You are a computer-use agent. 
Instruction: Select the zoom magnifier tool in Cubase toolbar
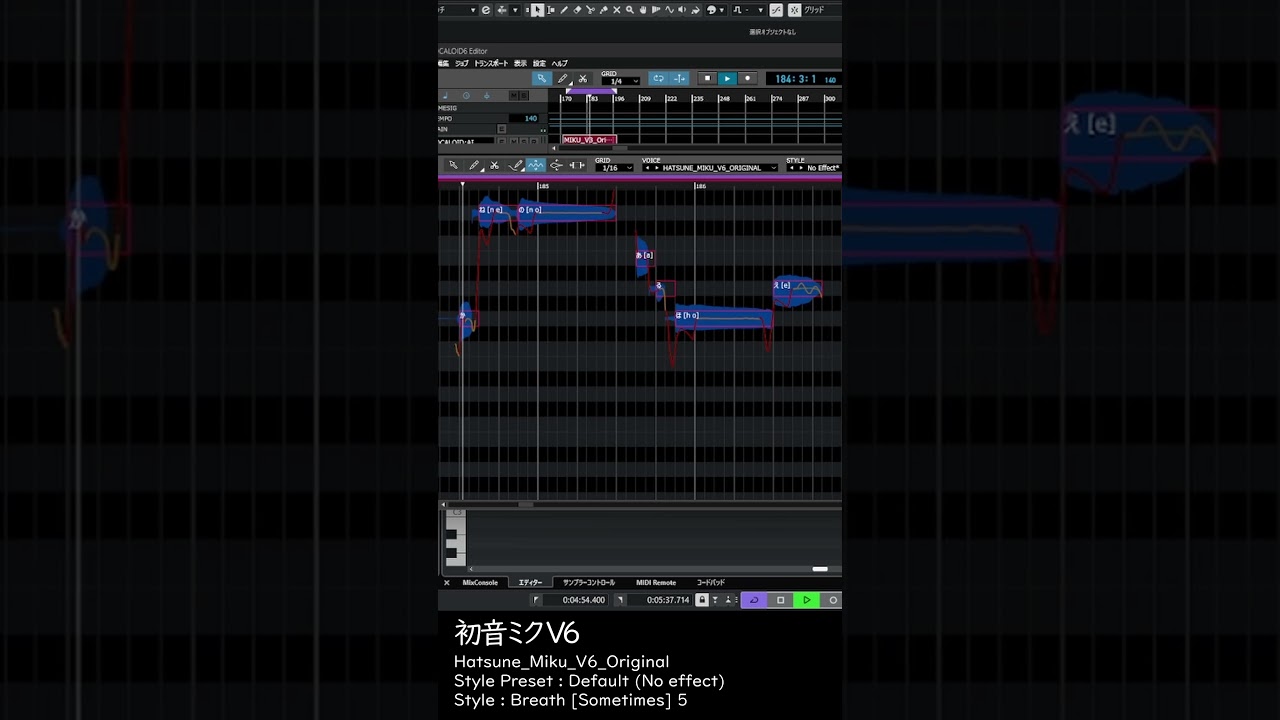(630, 10)
